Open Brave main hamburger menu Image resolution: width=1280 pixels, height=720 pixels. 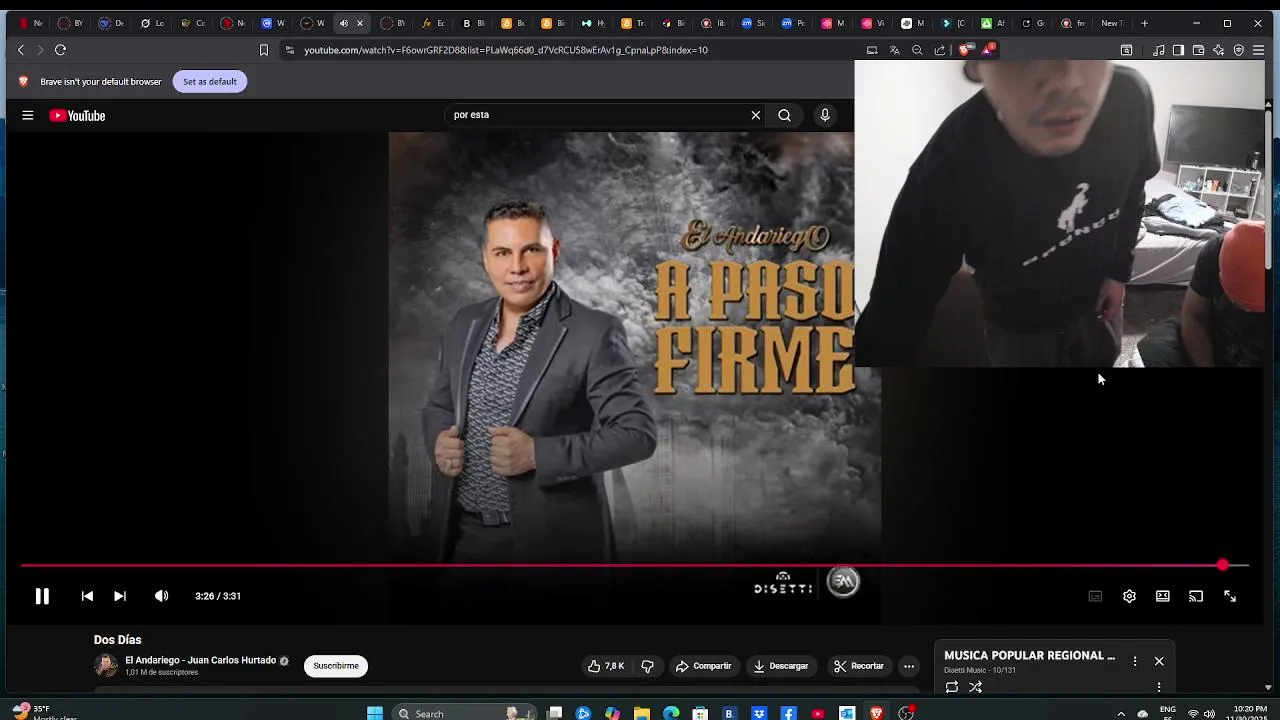tap(1258, 50)
